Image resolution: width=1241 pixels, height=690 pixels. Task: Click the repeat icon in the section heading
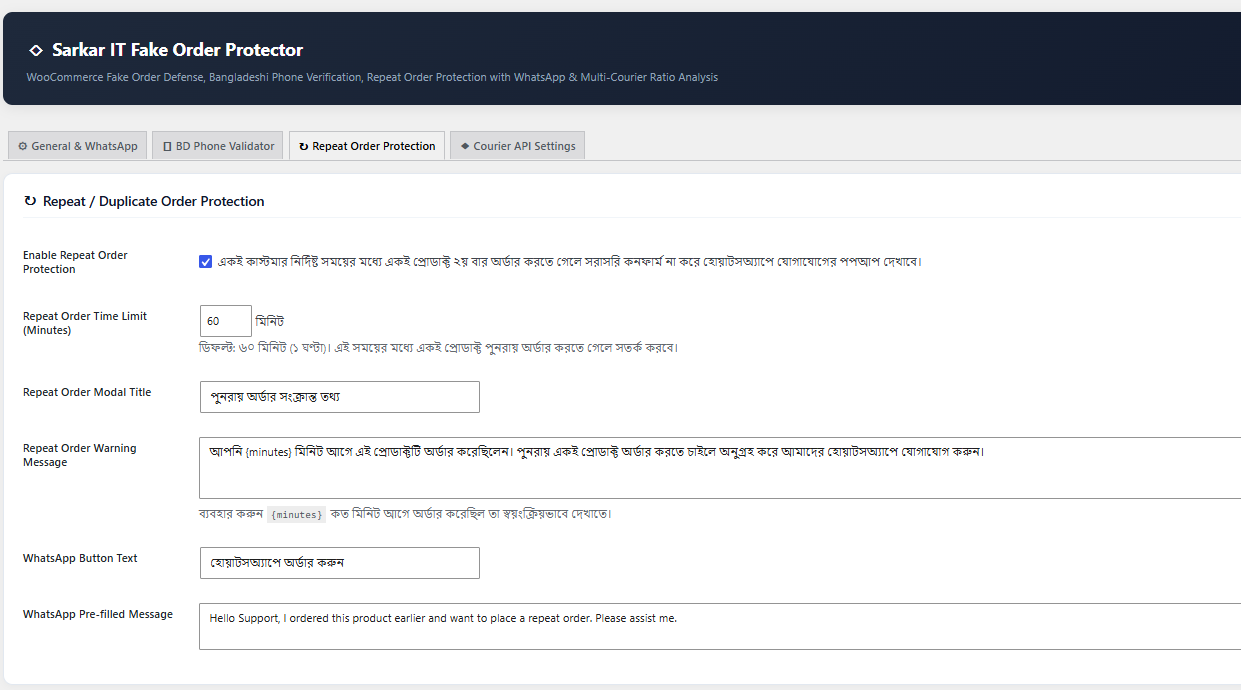30,201
